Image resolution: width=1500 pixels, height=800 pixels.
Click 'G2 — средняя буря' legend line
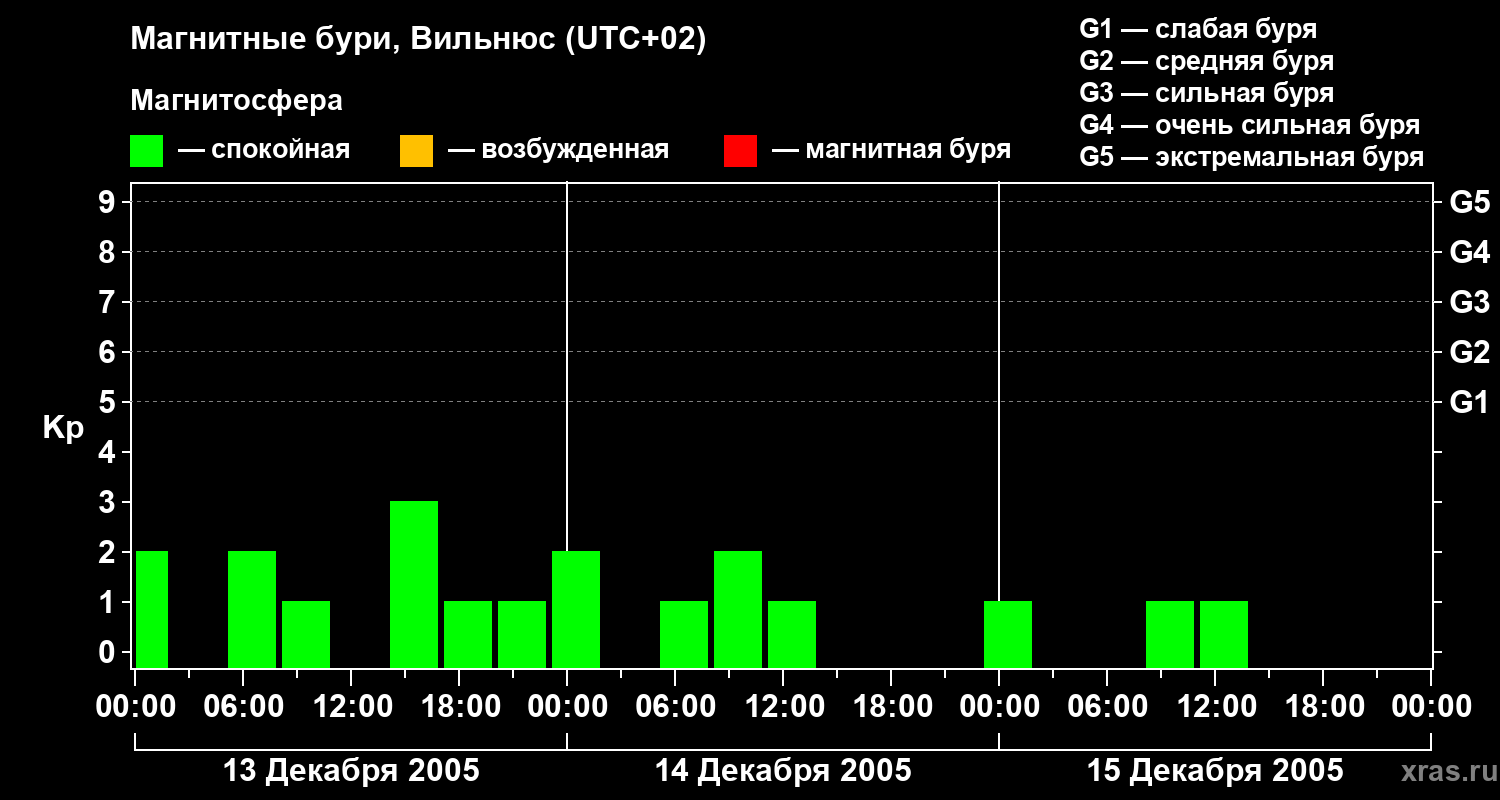tap(1206, 61)
